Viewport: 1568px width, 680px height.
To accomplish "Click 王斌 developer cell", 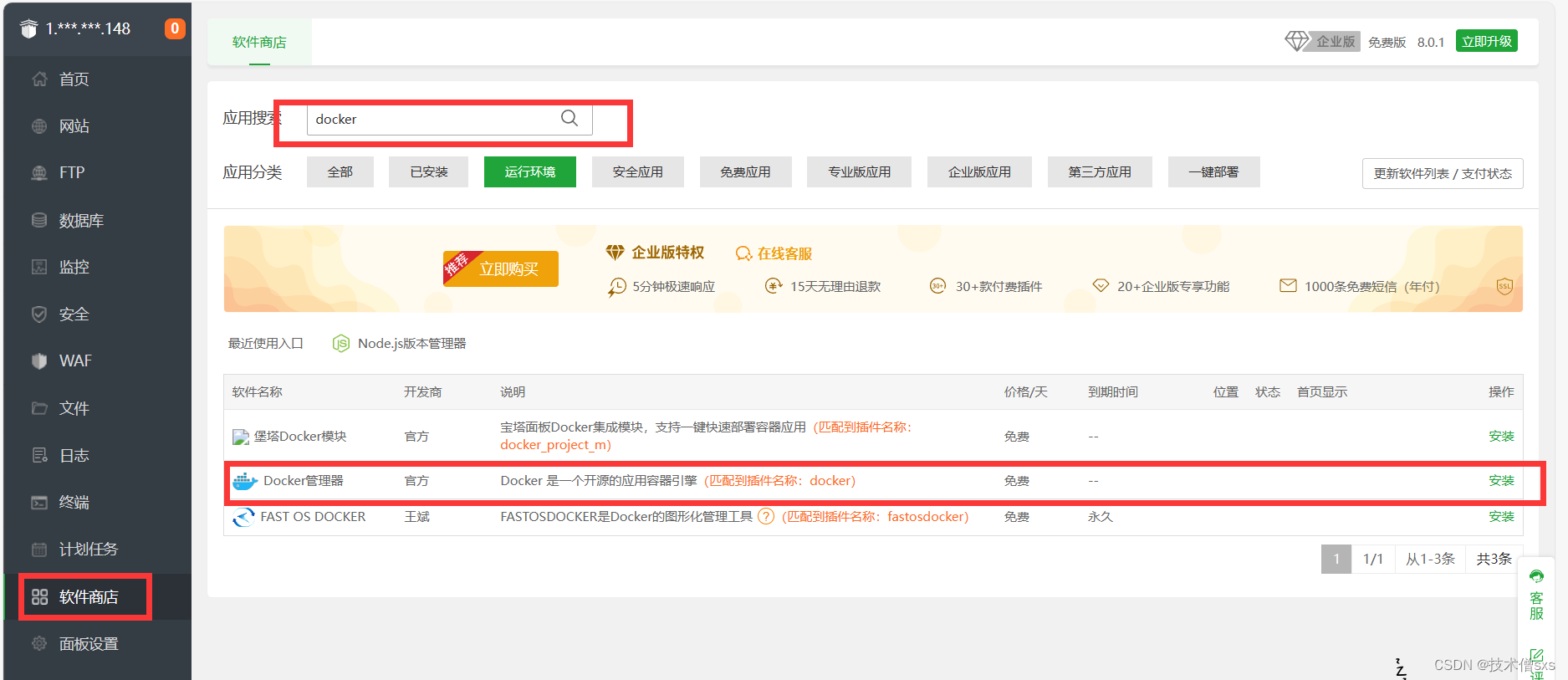I will click(x=416, y=516).
